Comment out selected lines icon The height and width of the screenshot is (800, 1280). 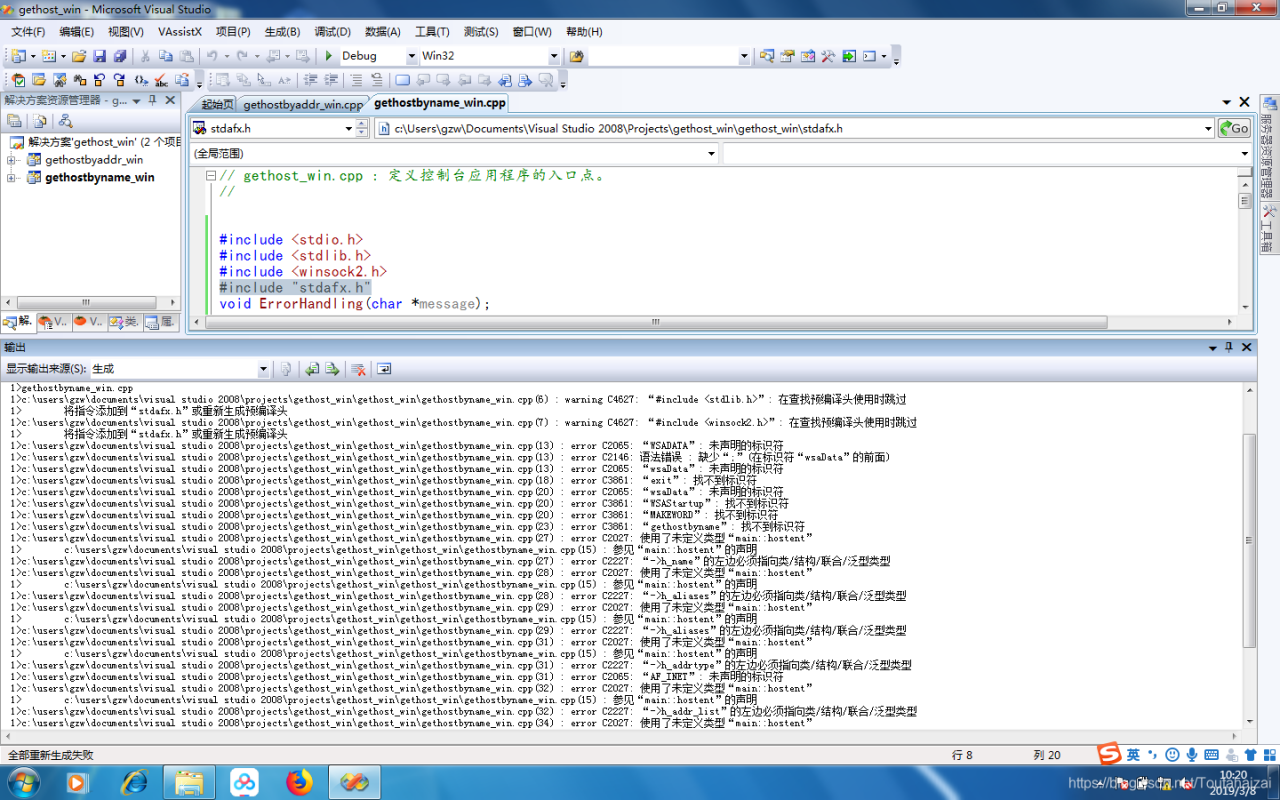(x=356, y=80)
